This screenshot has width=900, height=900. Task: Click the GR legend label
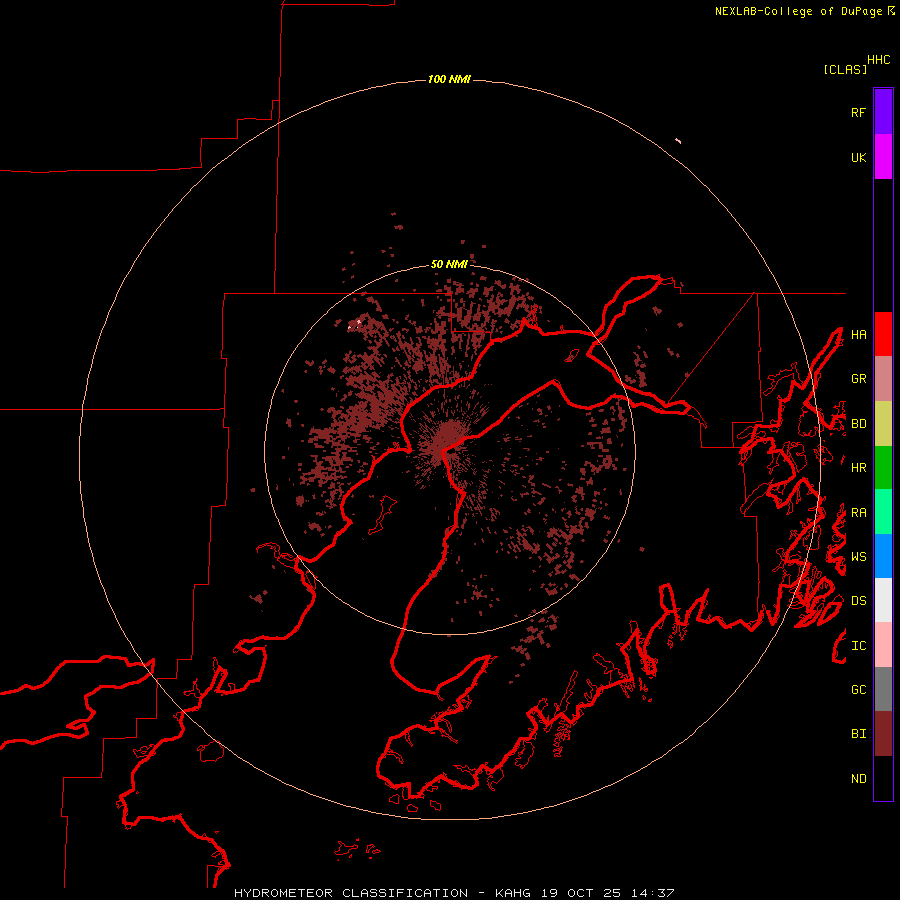(858, 379)
